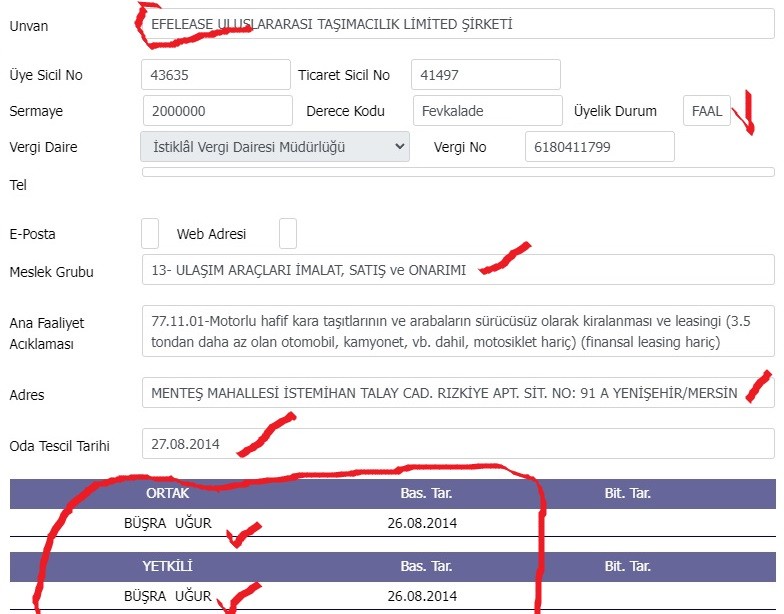Click the Vergi No label

pyautogui.click(x=460, y=147)
